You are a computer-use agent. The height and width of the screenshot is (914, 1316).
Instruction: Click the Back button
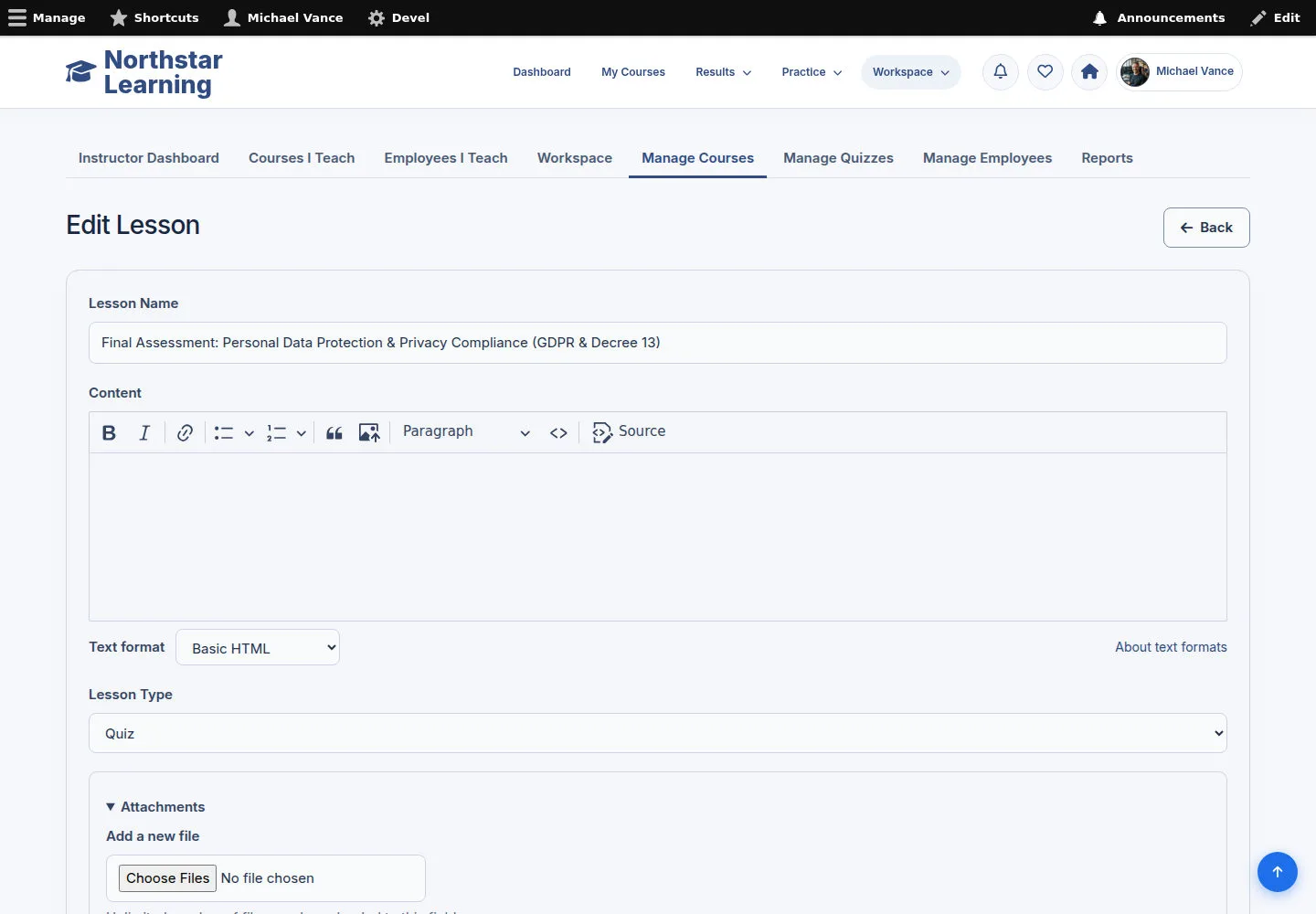click(x=1206, y=228)
